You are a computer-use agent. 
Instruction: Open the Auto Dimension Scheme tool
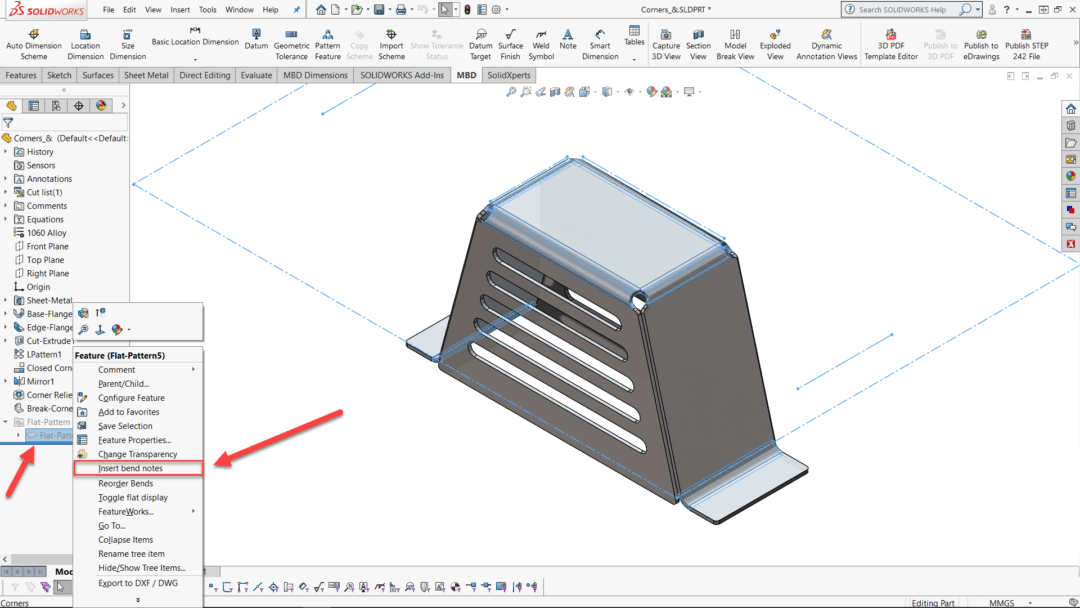33,42
